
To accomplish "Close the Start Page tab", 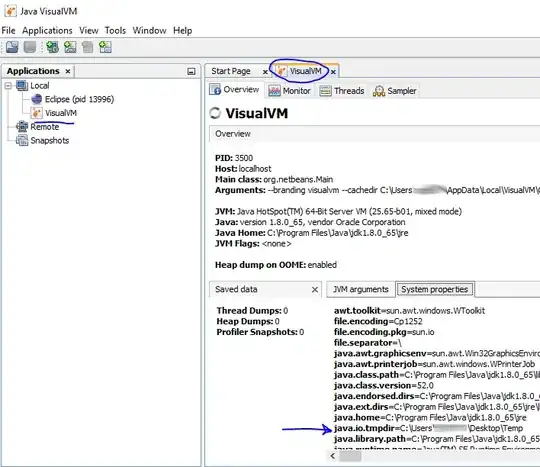I will (x=265, y=72).
